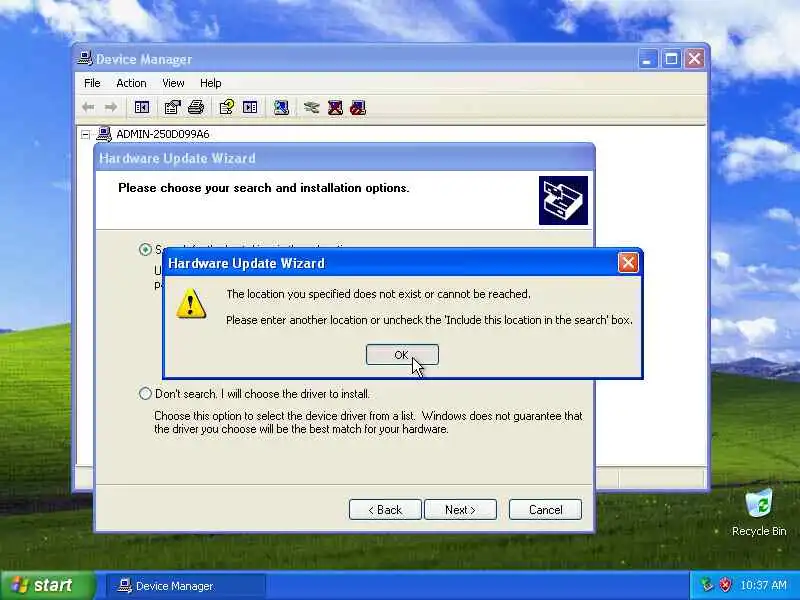
Task: Click the Update Driver toolbar icon
Action: [x=311, y=107]
